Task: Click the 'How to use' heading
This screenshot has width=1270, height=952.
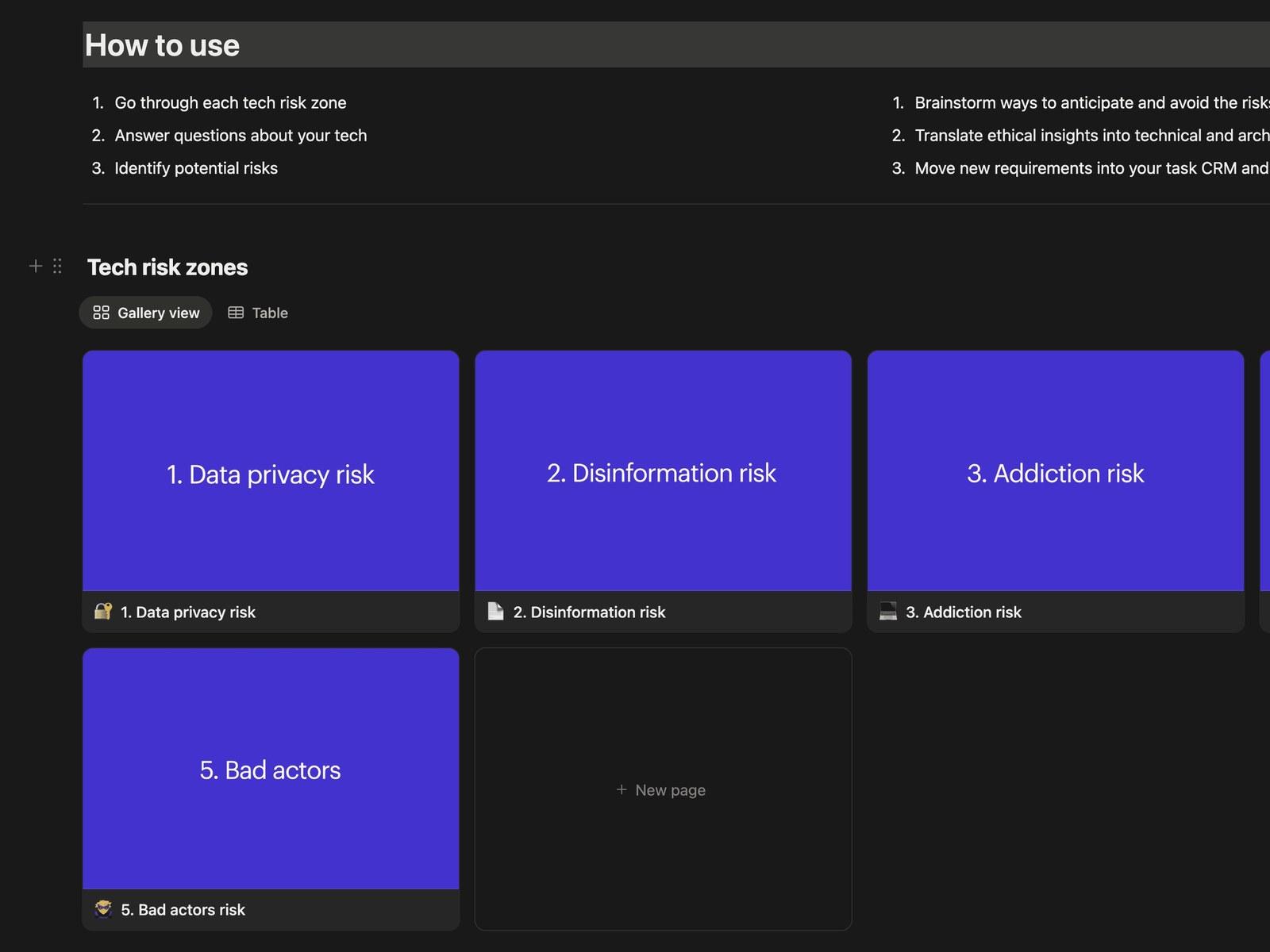Action: pyautogui.click(x=162, y=45)
